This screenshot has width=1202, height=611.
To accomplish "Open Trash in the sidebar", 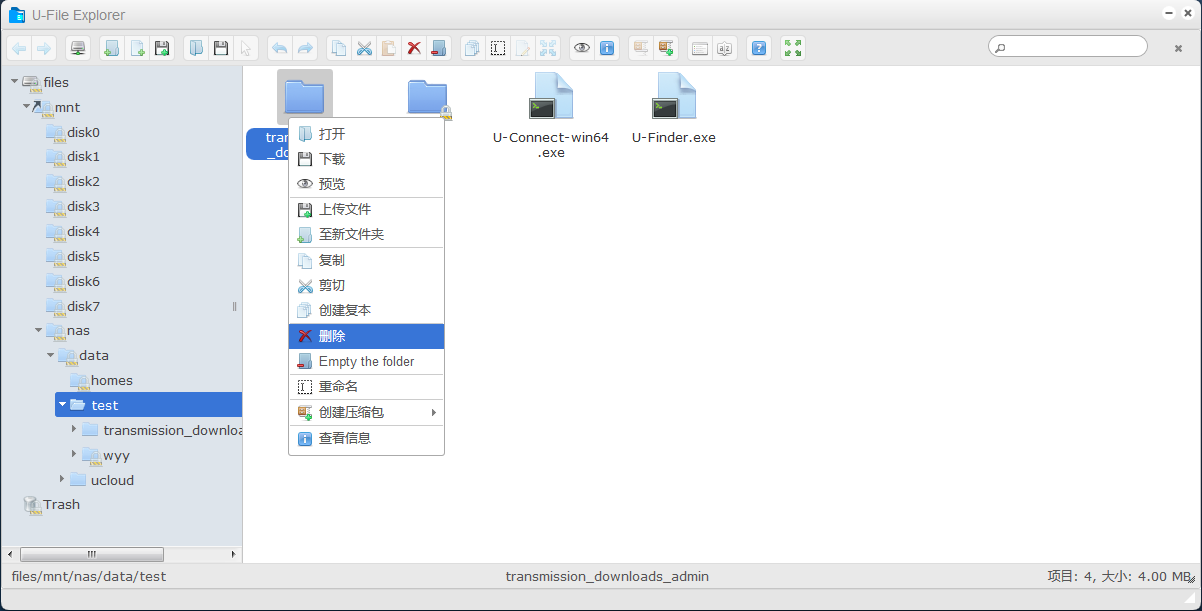I will pos(61,504).
